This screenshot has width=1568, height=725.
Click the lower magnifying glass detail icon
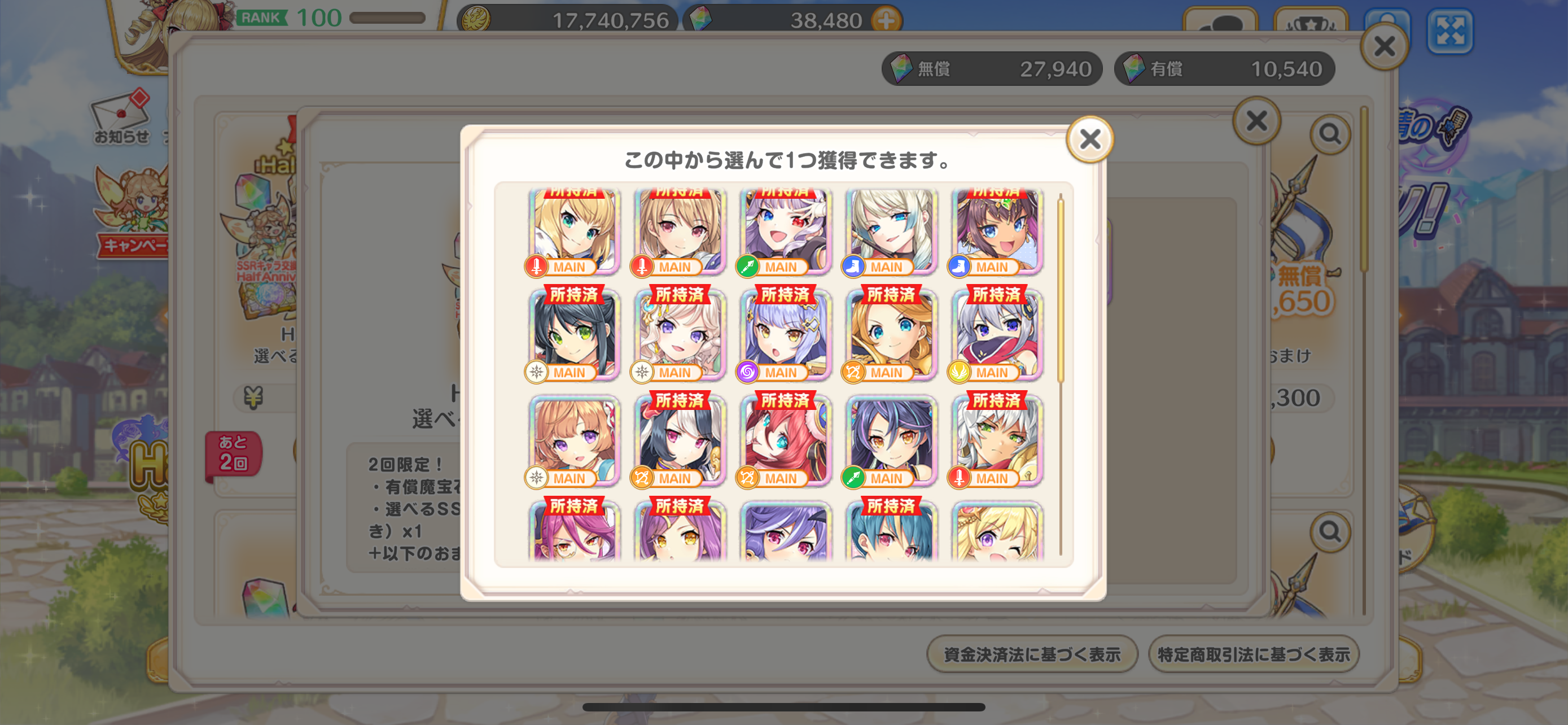pos(1330,532)
